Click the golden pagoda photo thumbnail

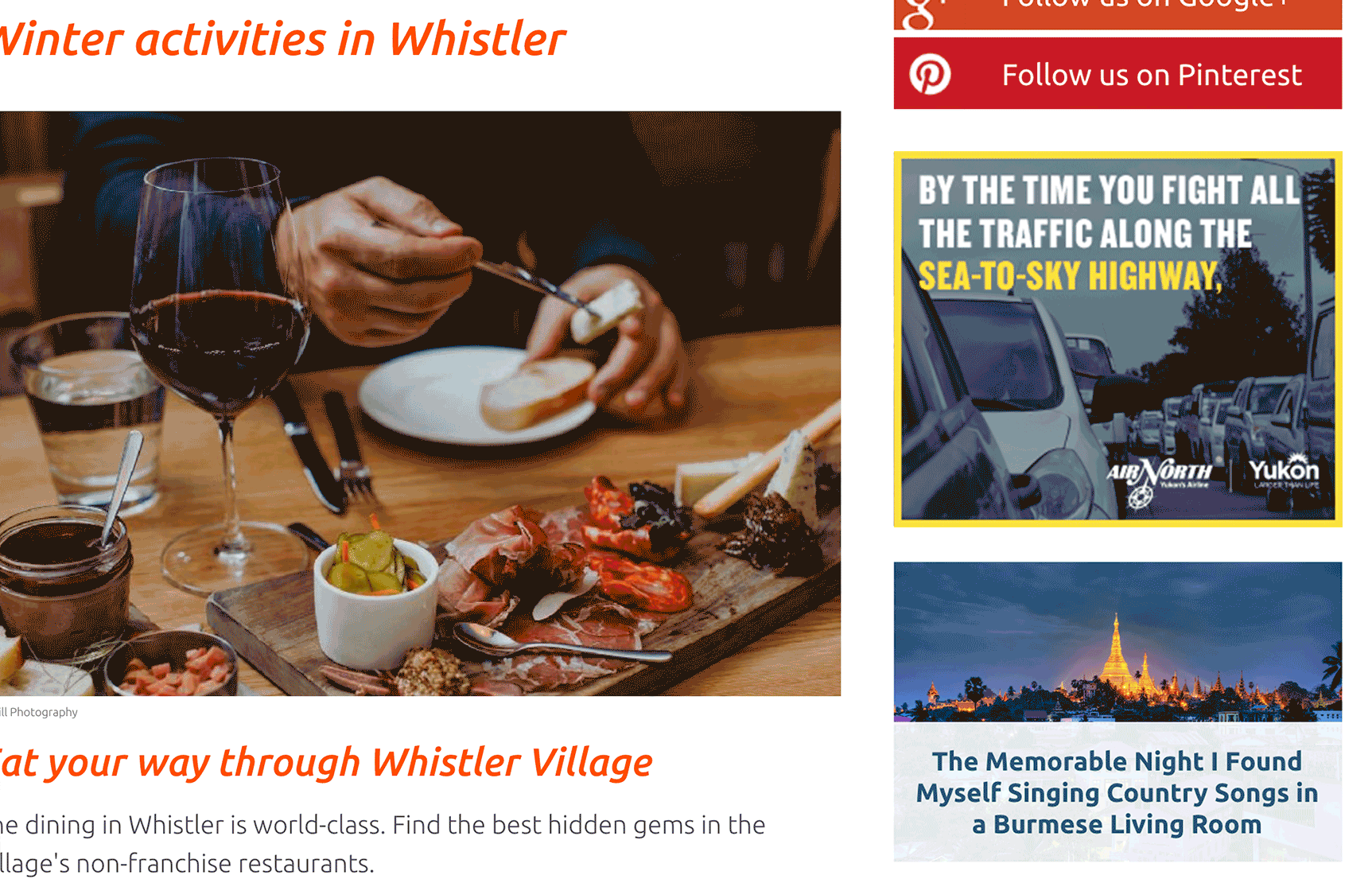click(1117, 642)
